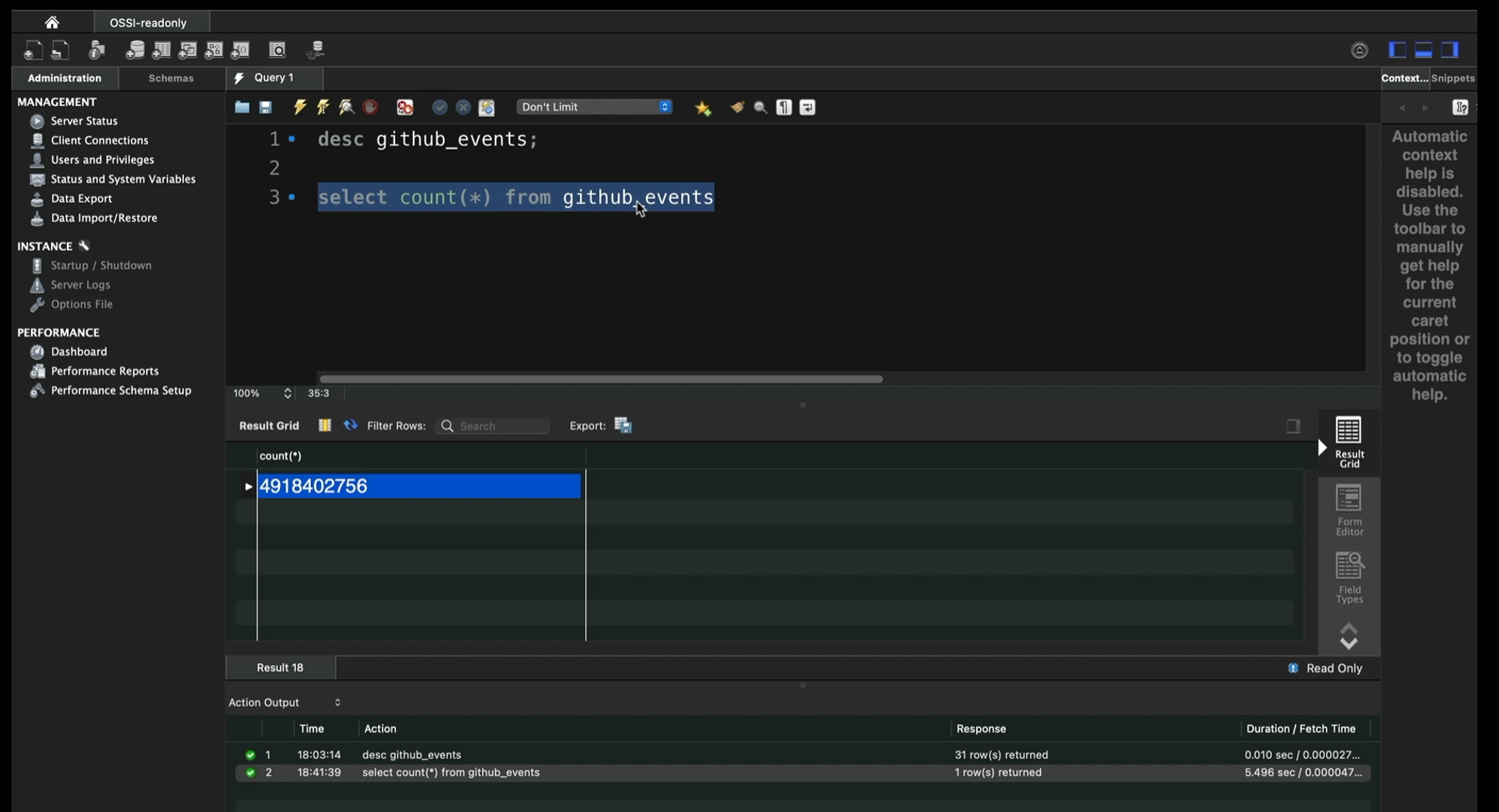Rollback the current transaction
The width and height of the screenshot is (1499, 812).
click(463, 107)
